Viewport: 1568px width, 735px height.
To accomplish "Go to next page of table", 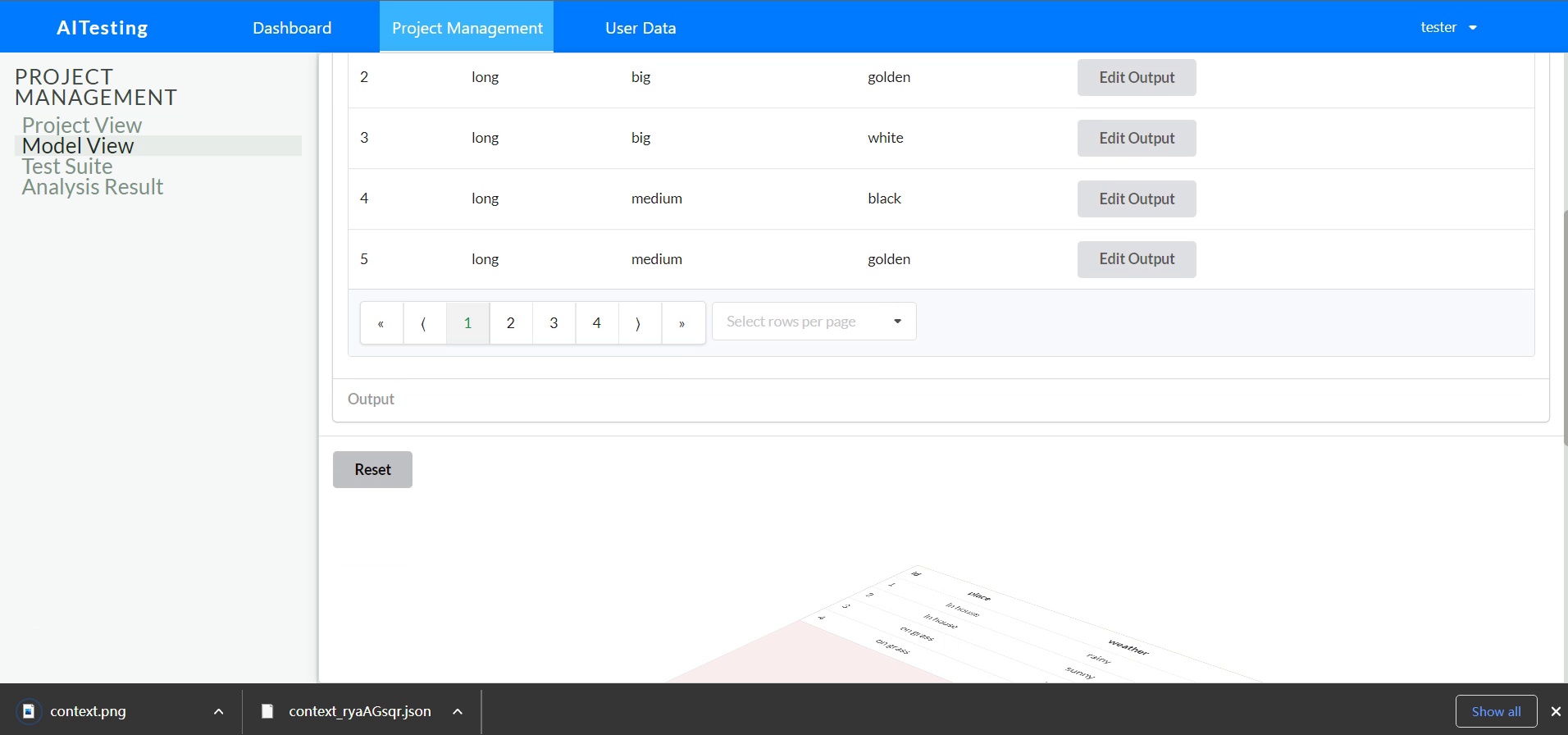I will click(x=639, y=323).
